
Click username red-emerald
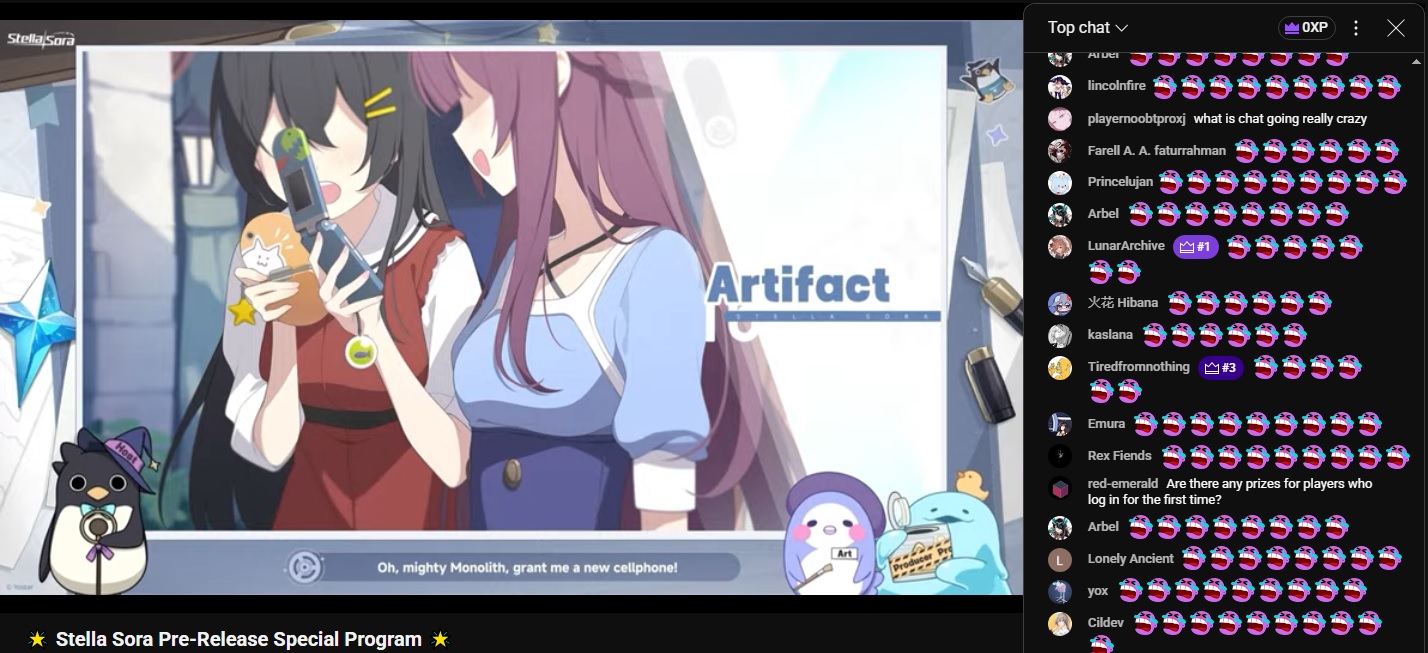click(x=1123, y=484)
